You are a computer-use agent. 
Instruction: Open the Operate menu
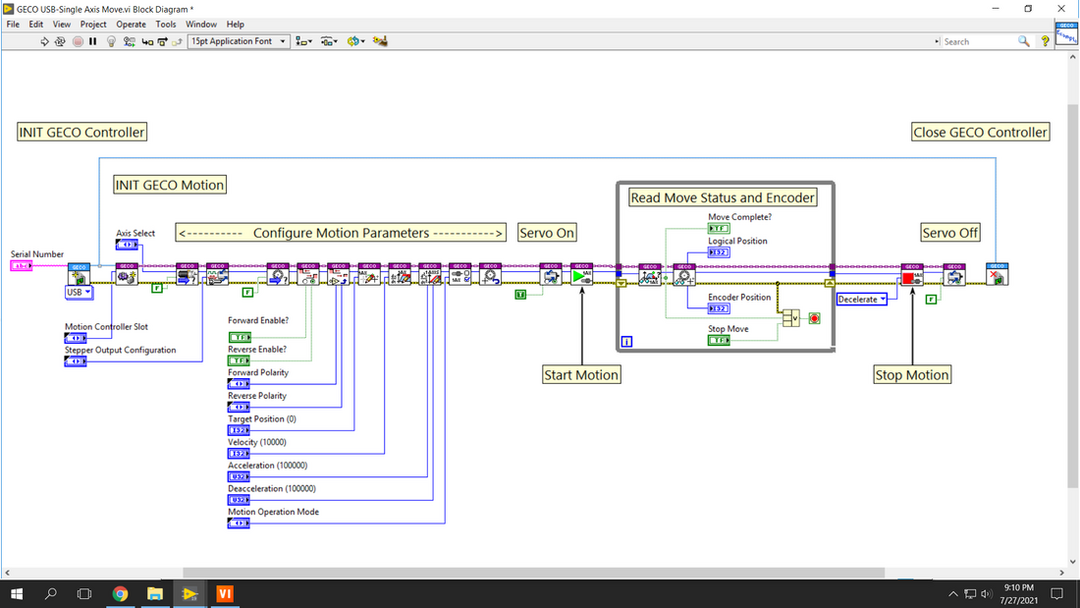[x=131, y=24]
